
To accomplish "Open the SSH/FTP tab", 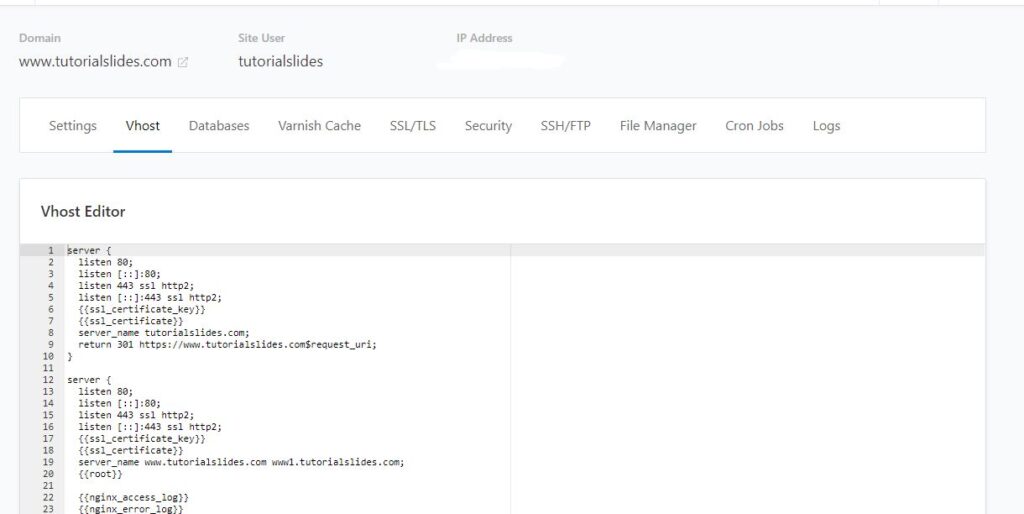I will tap(566, 125).
